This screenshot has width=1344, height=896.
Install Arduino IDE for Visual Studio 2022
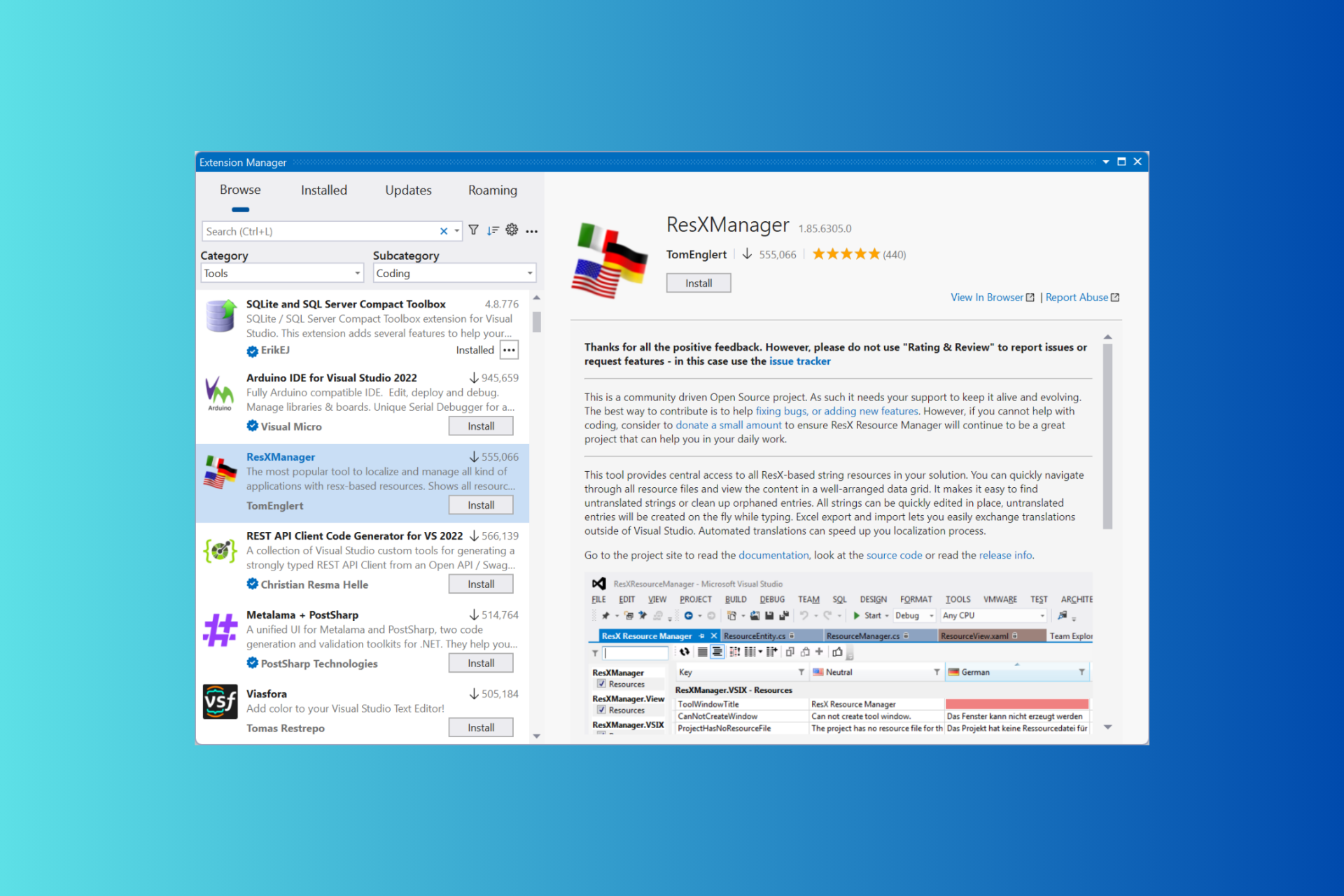tap(481, 426)
